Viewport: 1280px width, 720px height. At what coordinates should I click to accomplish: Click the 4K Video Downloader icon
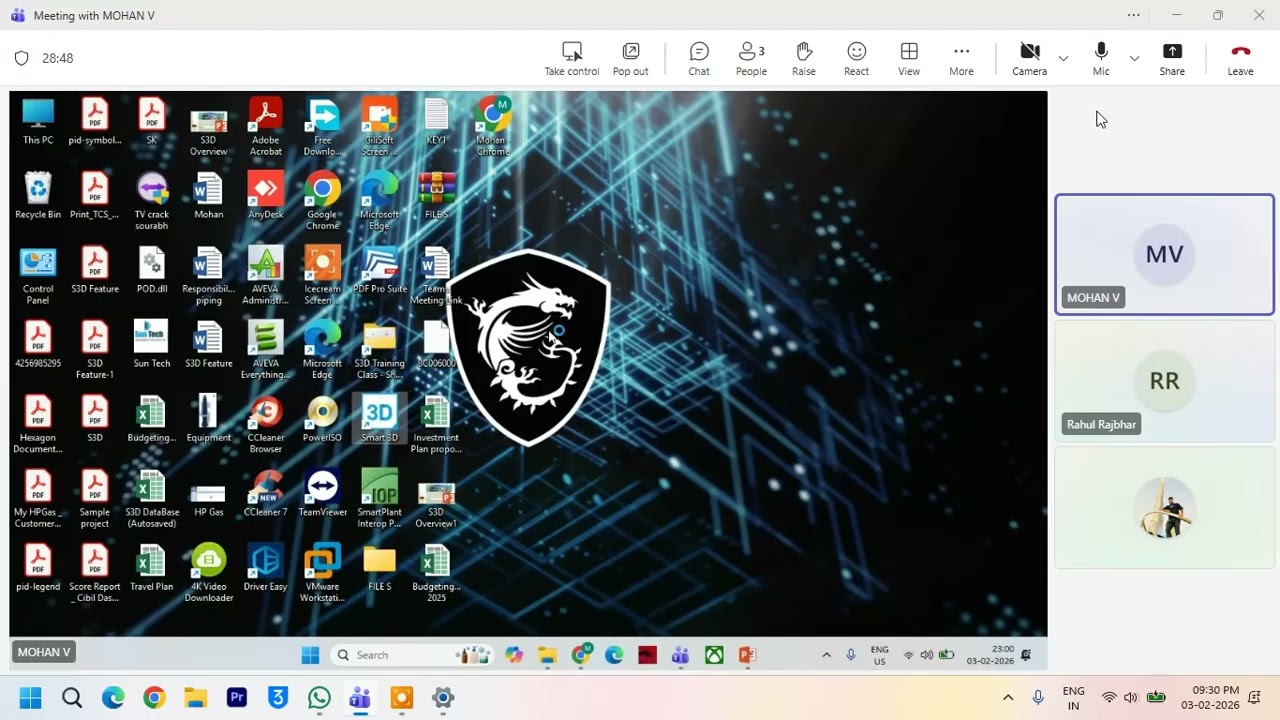tap(208, 573)
